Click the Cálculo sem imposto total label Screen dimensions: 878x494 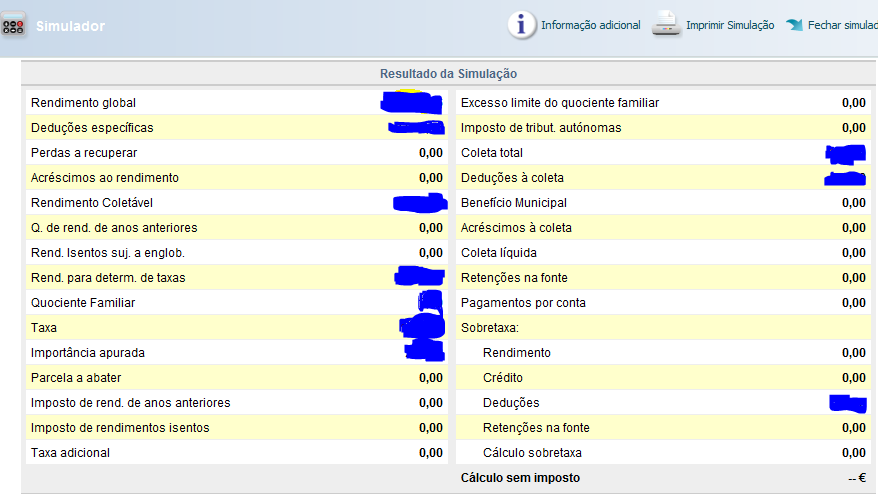click(x=520, y=478)
